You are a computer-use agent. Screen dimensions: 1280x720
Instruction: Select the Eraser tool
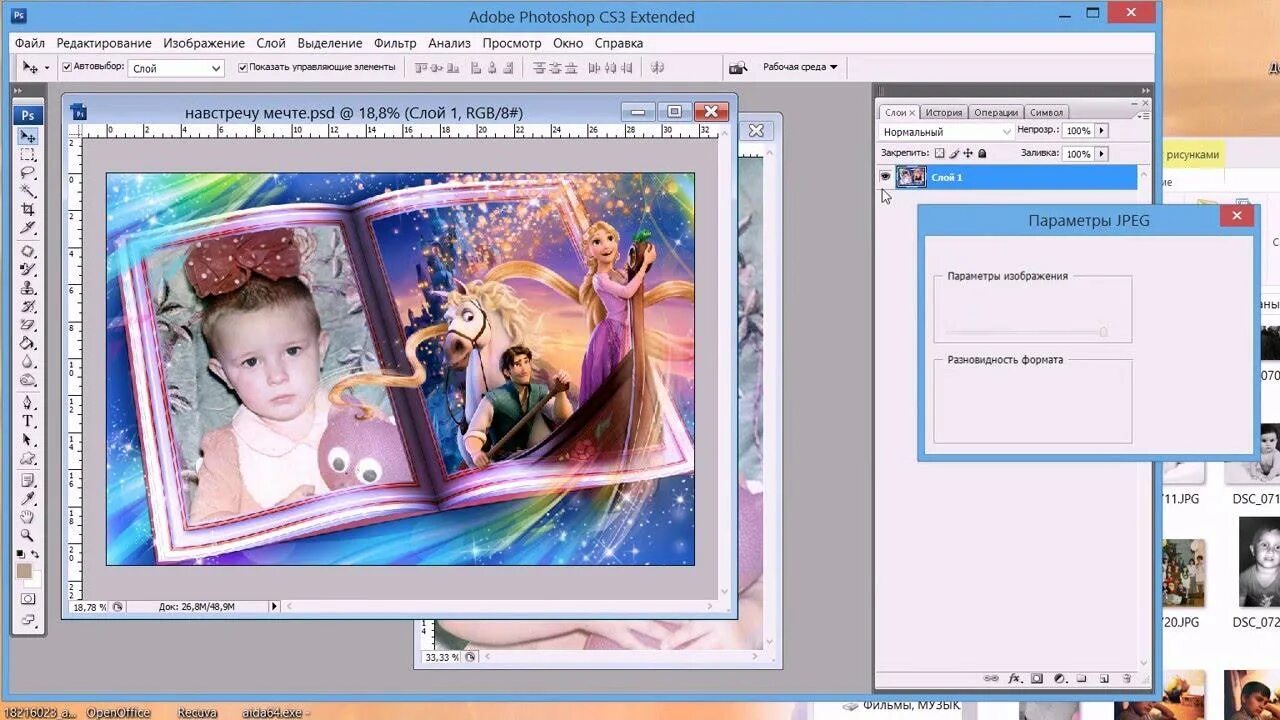28,325
